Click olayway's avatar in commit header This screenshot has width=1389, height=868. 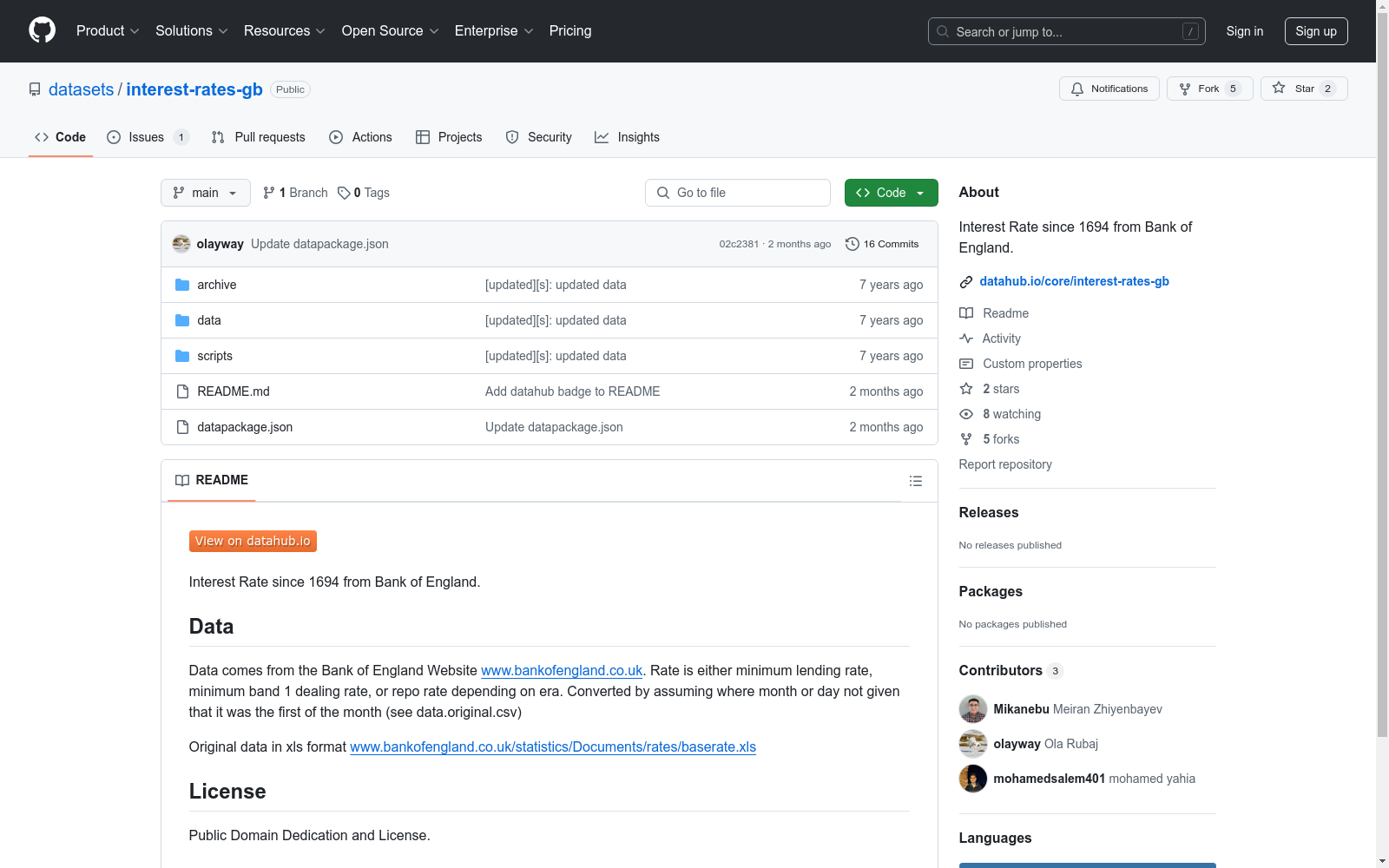(181, 244)
